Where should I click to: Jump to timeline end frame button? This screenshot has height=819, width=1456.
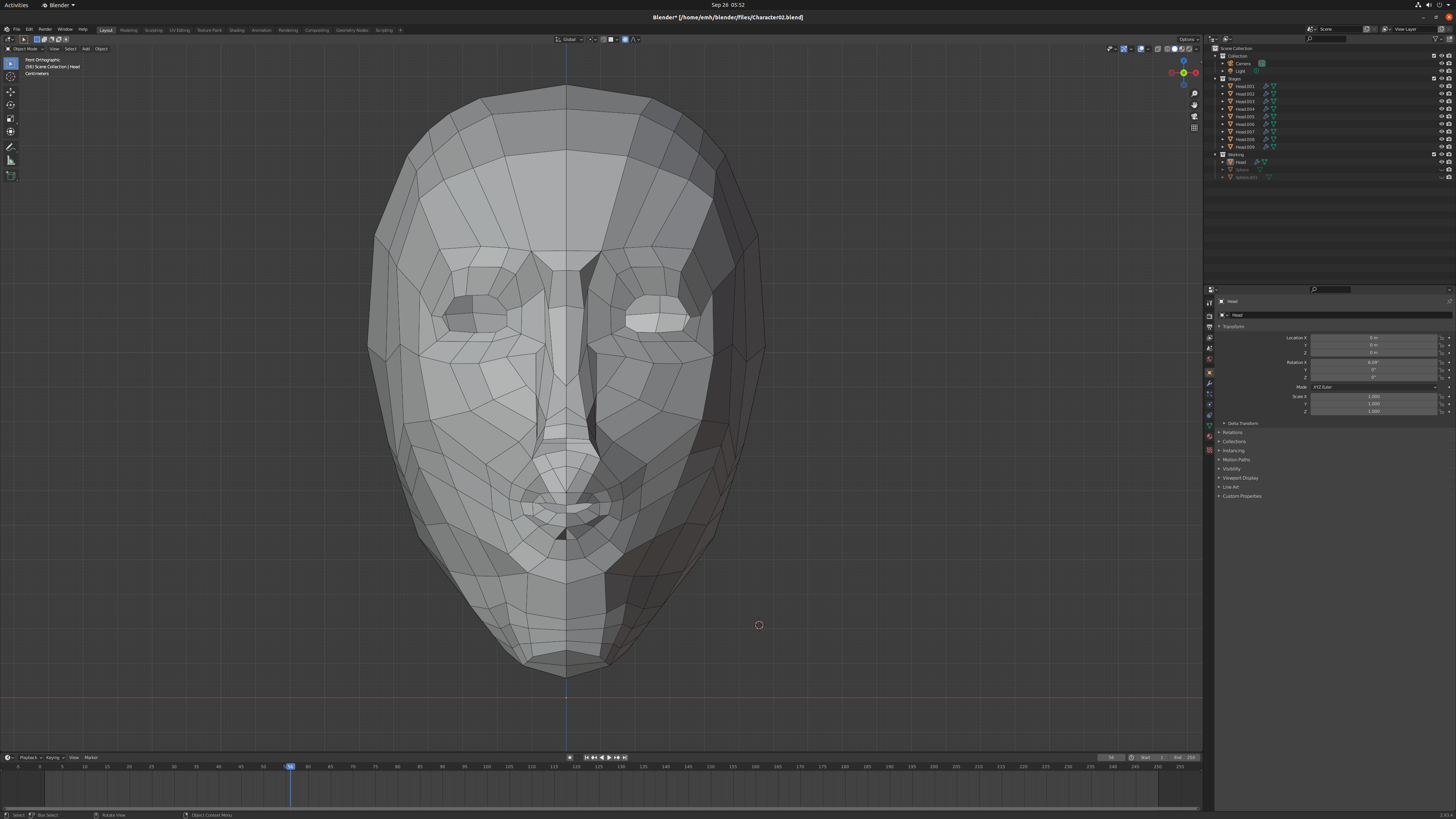coord(624,758)
